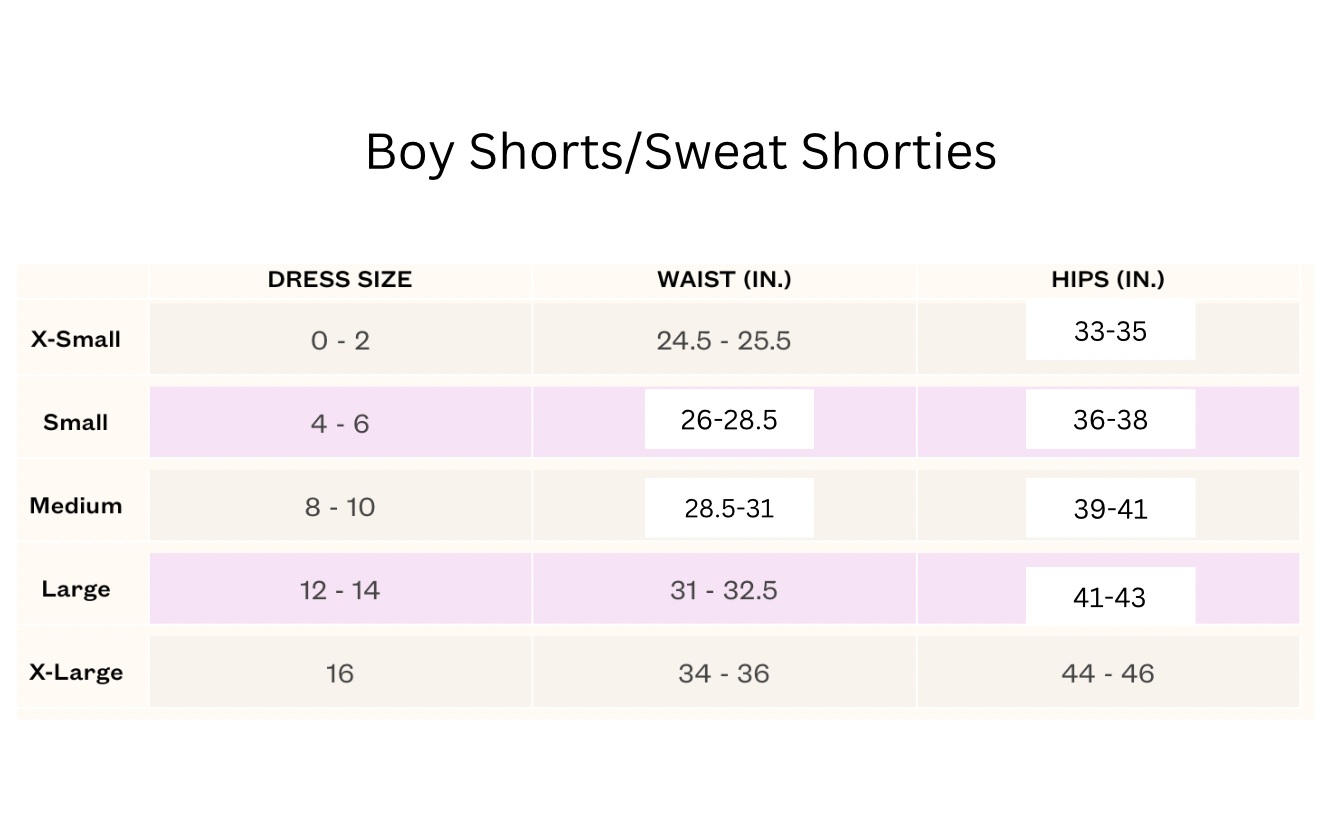Click the Medium row label
Viewport: 1338px width, 832px height.
click(76, 506)
